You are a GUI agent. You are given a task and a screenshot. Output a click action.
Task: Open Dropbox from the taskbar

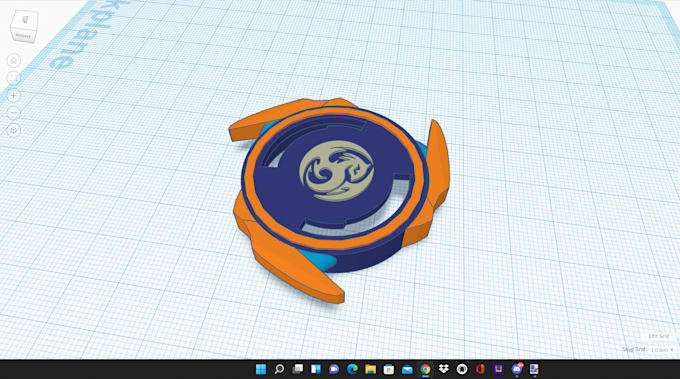point(443,369)
